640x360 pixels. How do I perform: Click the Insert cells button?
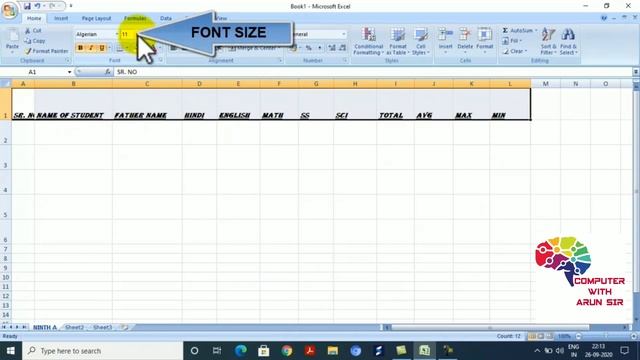(445, 40)
